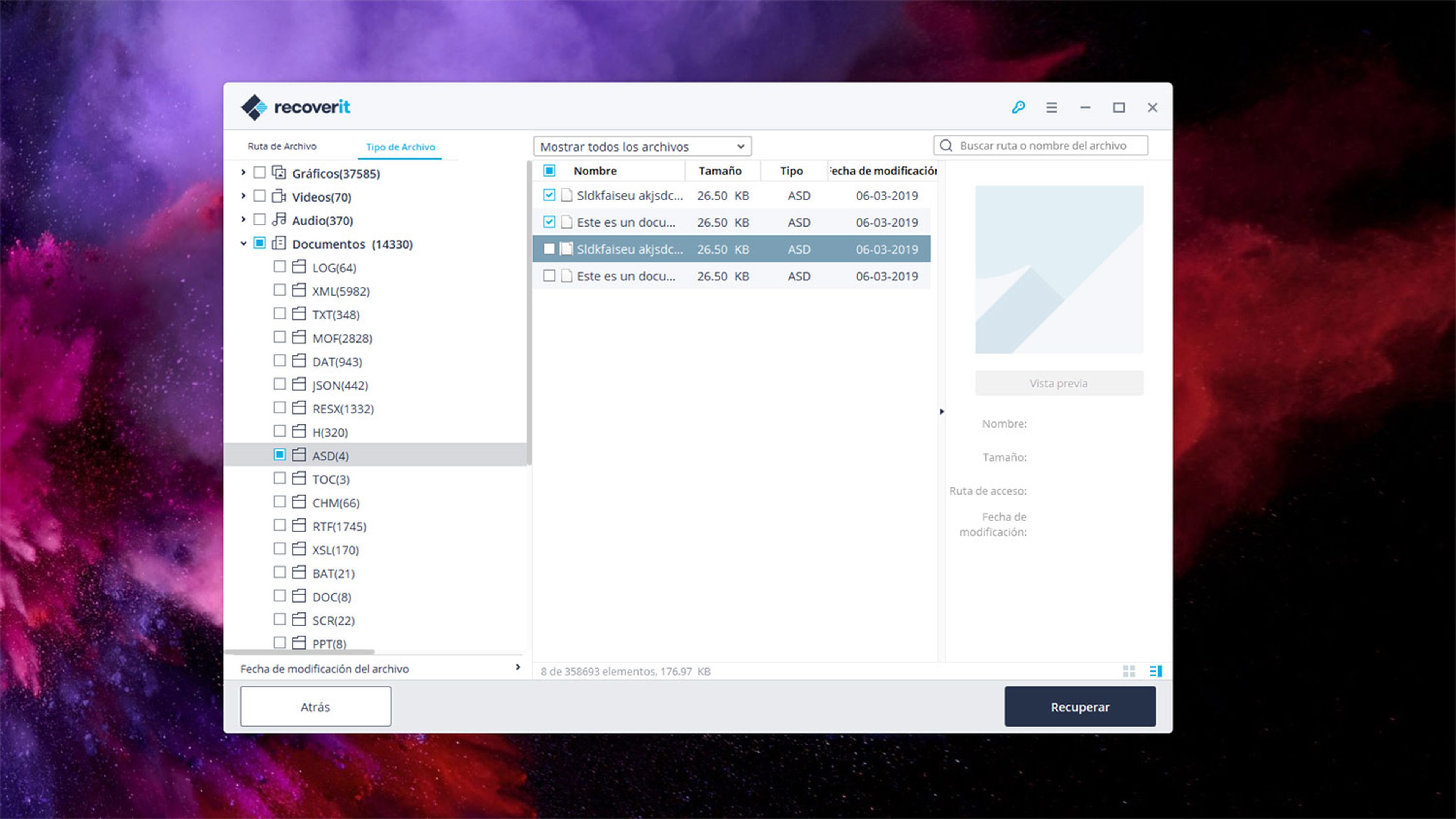Click the preview placeholder thumbnail
Screen dimensions: 1456x819
click(x=1059, y=269)
